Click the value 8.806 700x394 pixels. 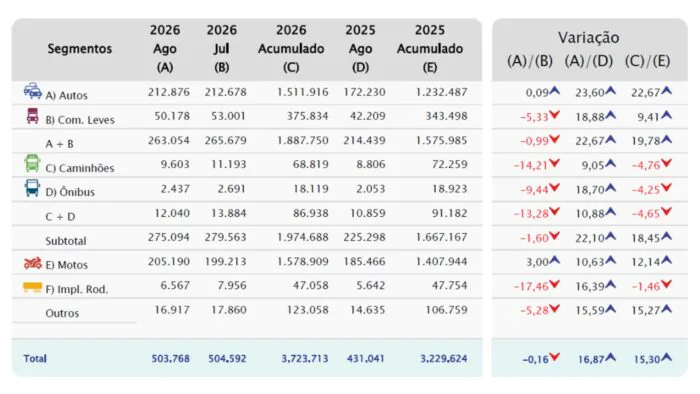pyautogui.click(x=371, y=164)
